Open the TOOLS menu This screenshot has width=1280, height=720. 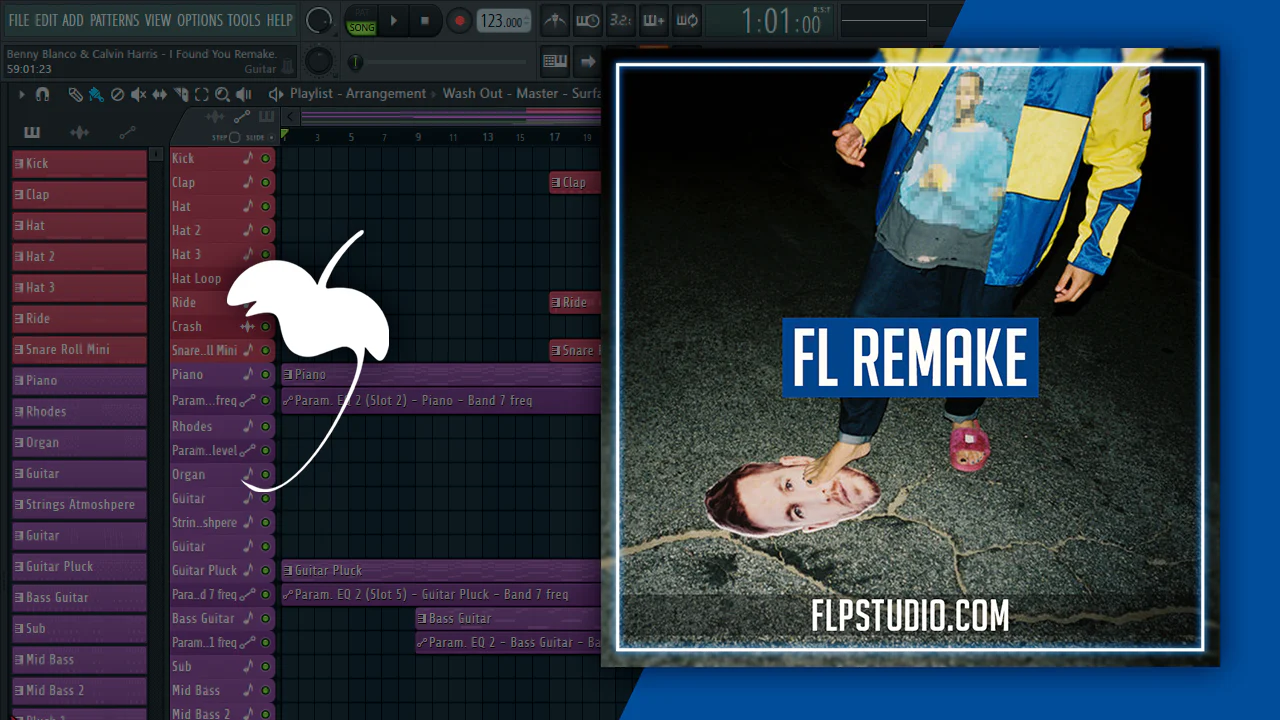click(x=244, y=20)
